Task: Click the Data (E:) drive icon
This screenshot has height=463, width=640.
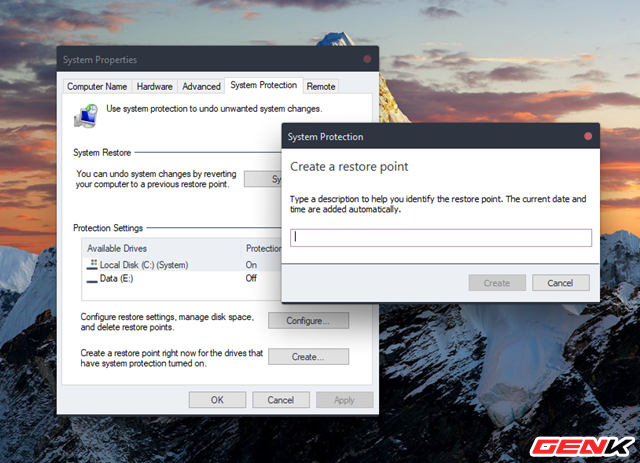Action: click(x=93, y=278)
